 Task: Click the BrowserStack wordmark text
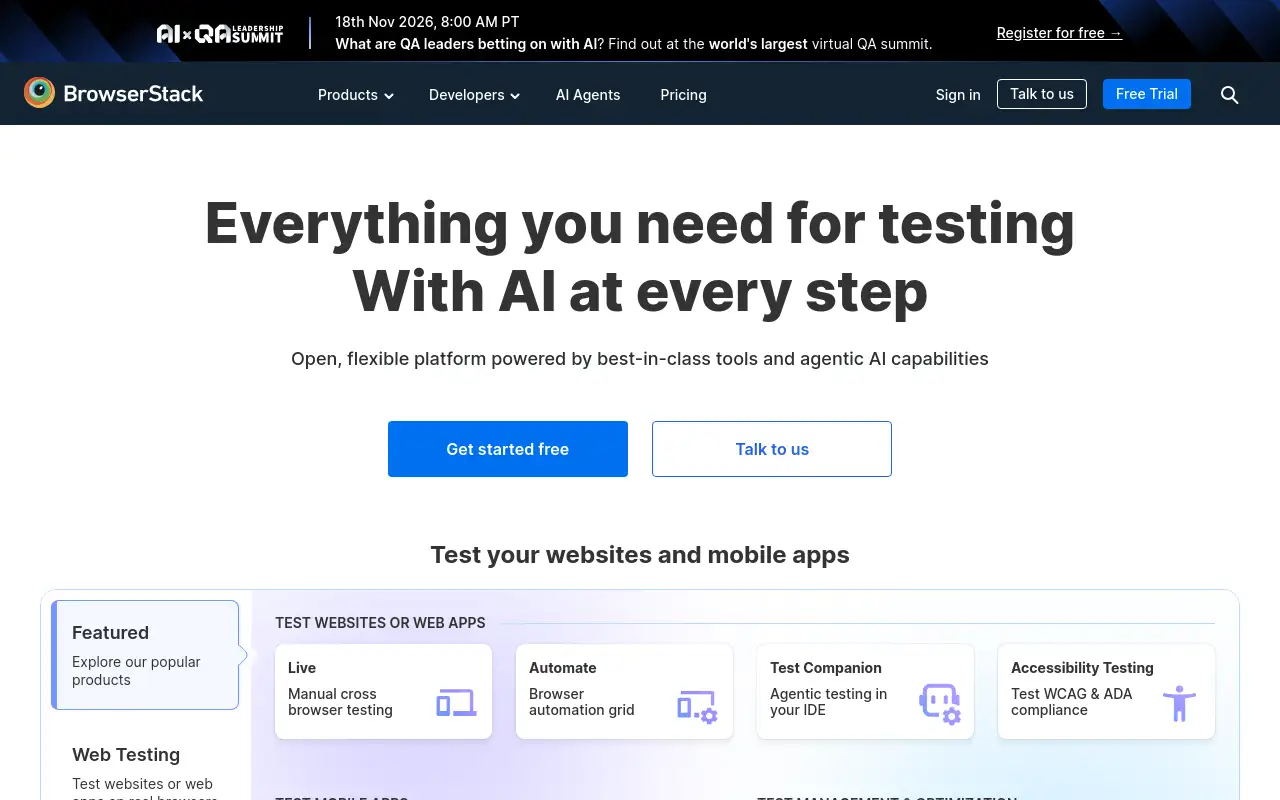[133, 94]
